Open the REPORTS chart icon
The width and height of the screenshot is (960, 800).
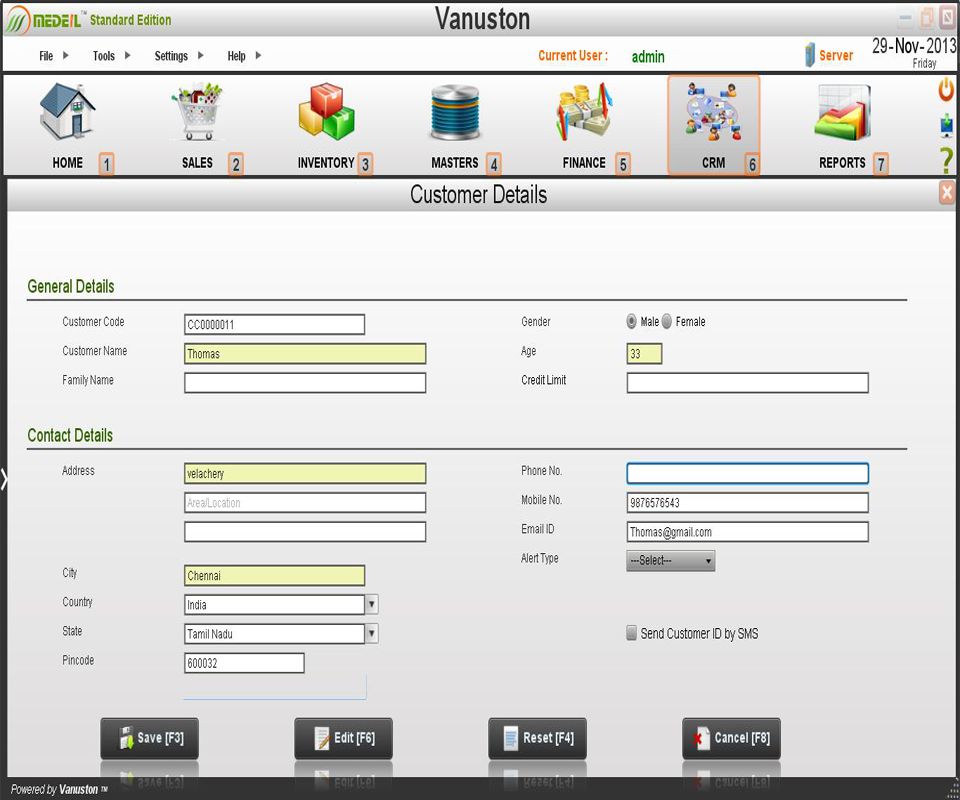[x=842, y=112]
